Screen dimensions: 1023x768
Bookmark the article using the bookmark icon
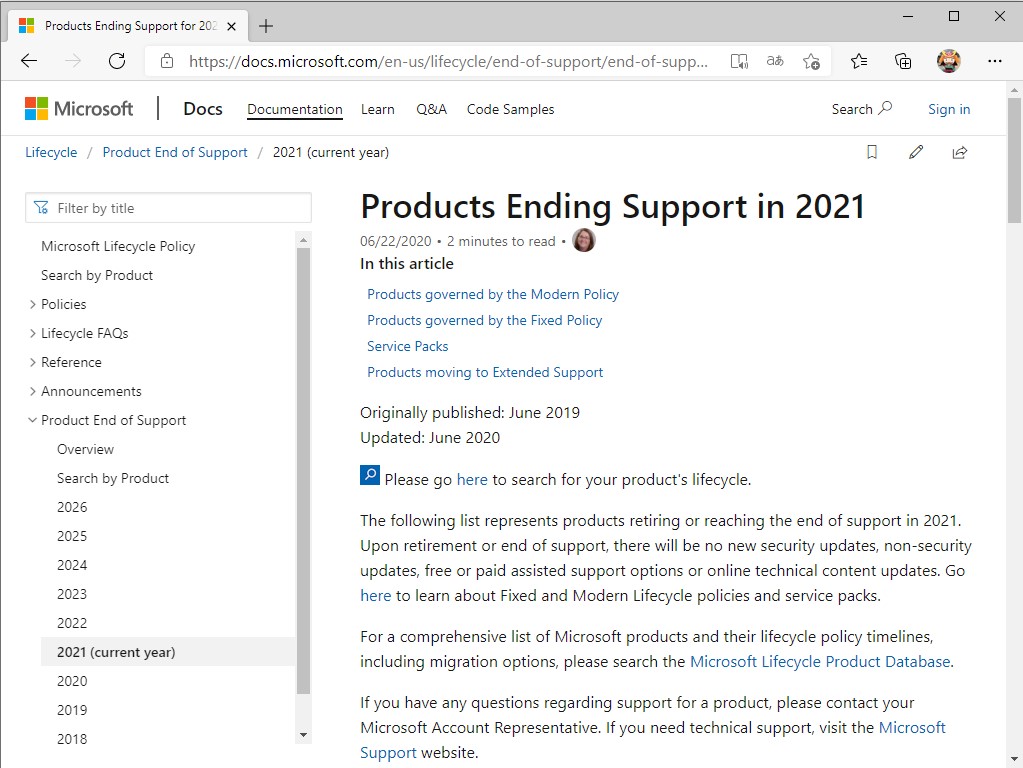tap(871, 152)
